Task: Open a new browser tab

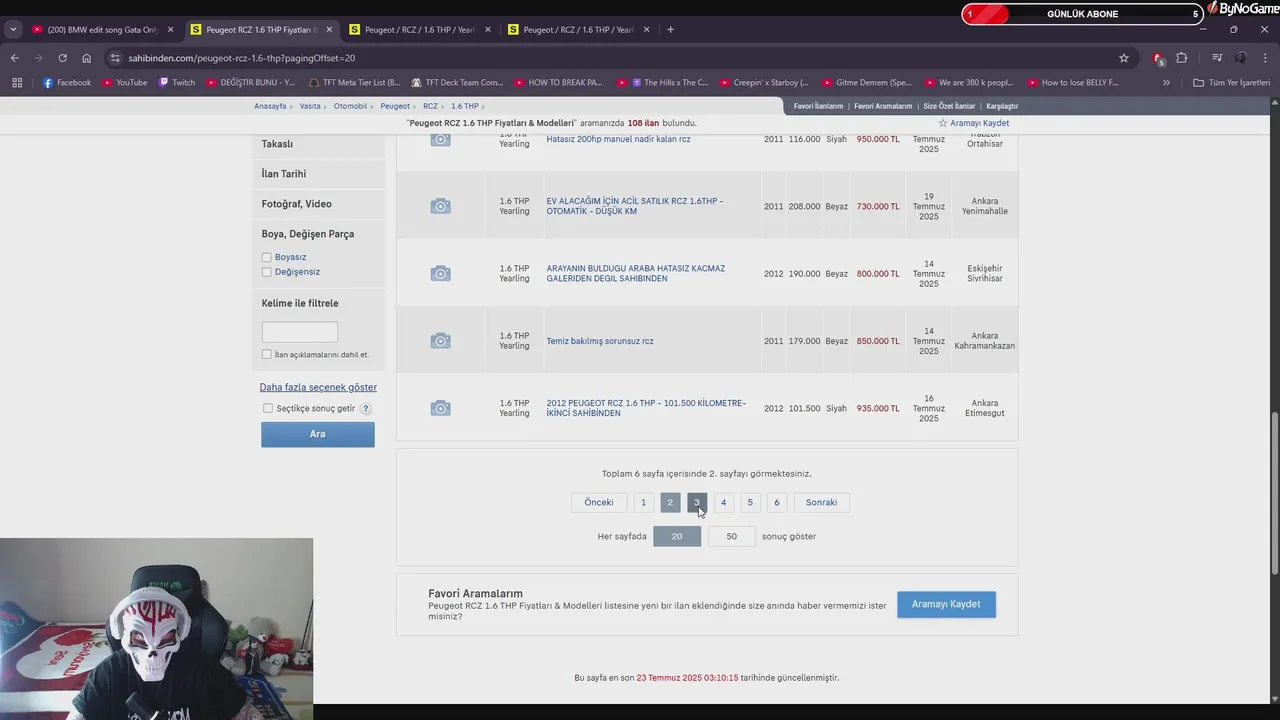Action: 670,29
